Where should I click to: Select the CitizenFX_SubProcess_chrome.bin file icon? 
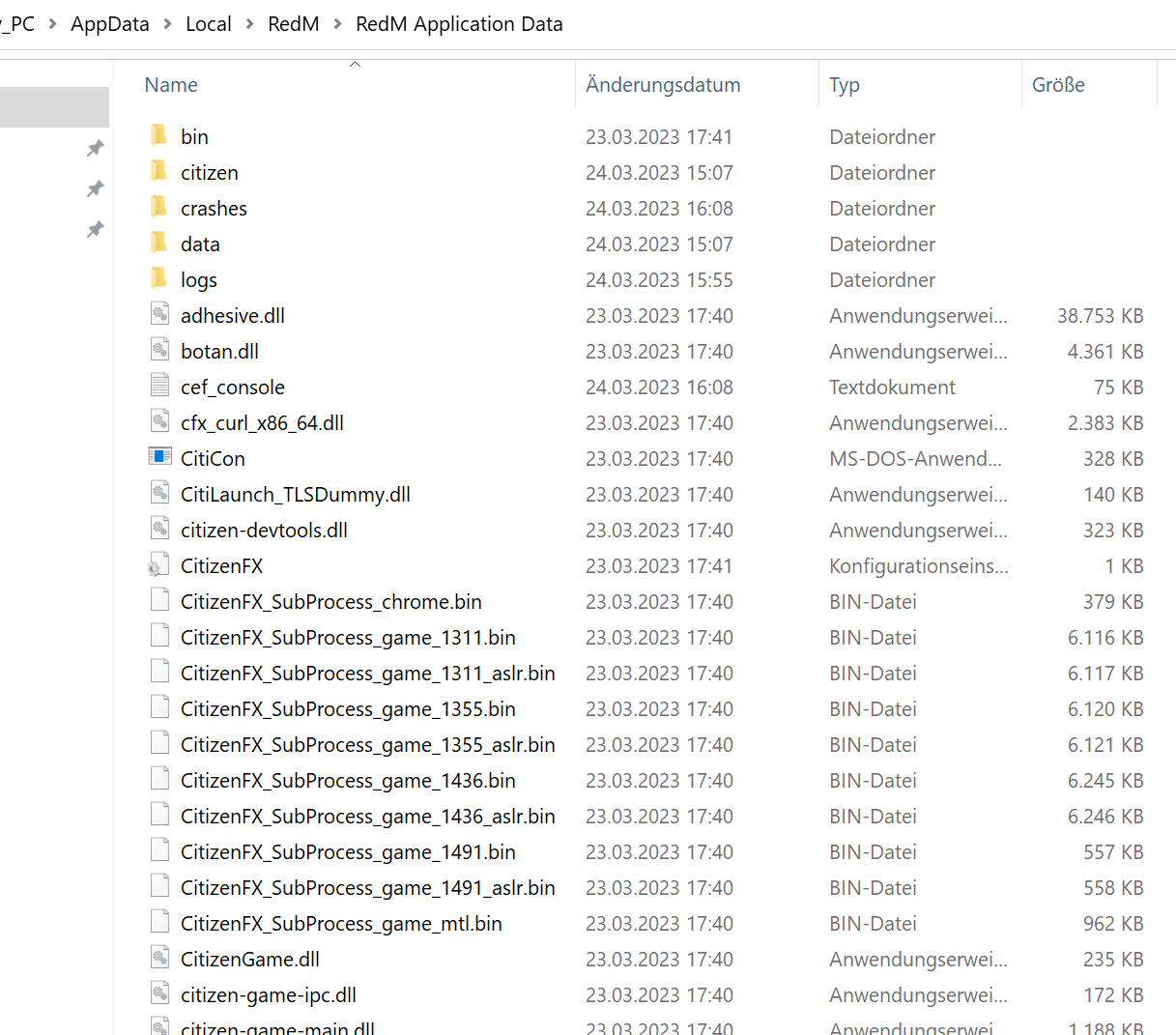click(159, 600)
